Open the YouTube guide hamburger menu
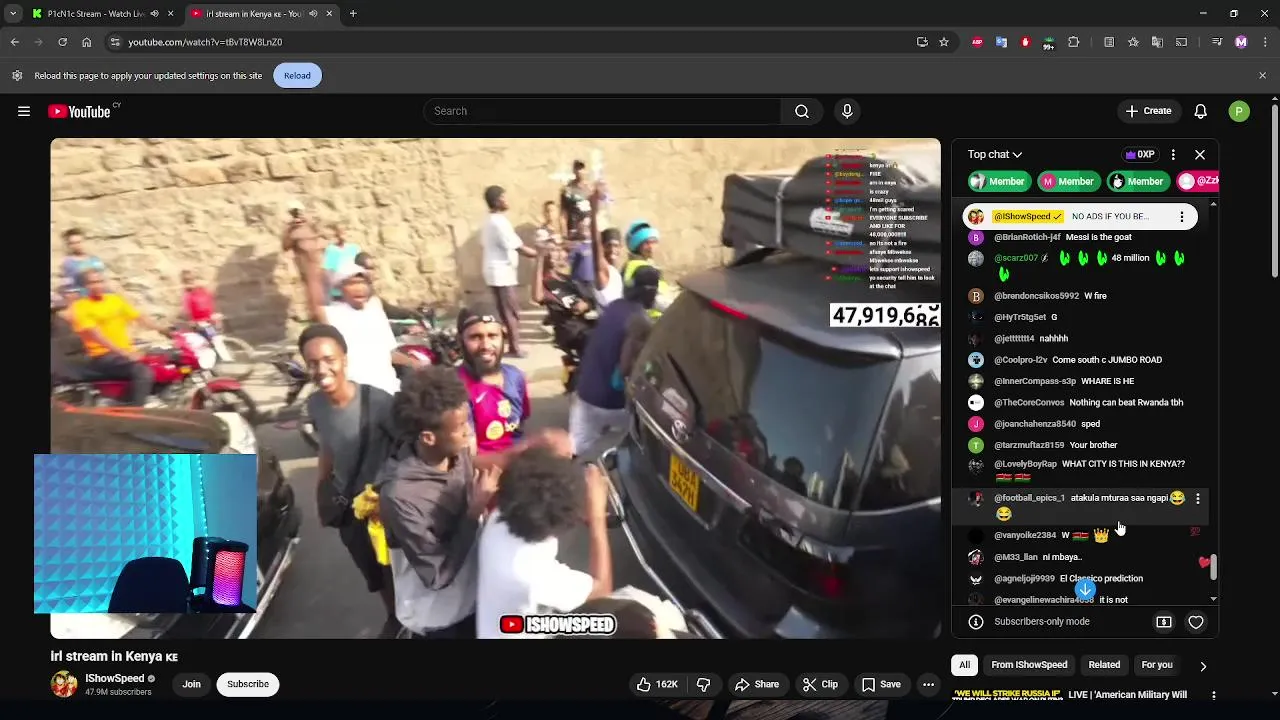This screenshot has width=1280, height=720. click(24, 111)
